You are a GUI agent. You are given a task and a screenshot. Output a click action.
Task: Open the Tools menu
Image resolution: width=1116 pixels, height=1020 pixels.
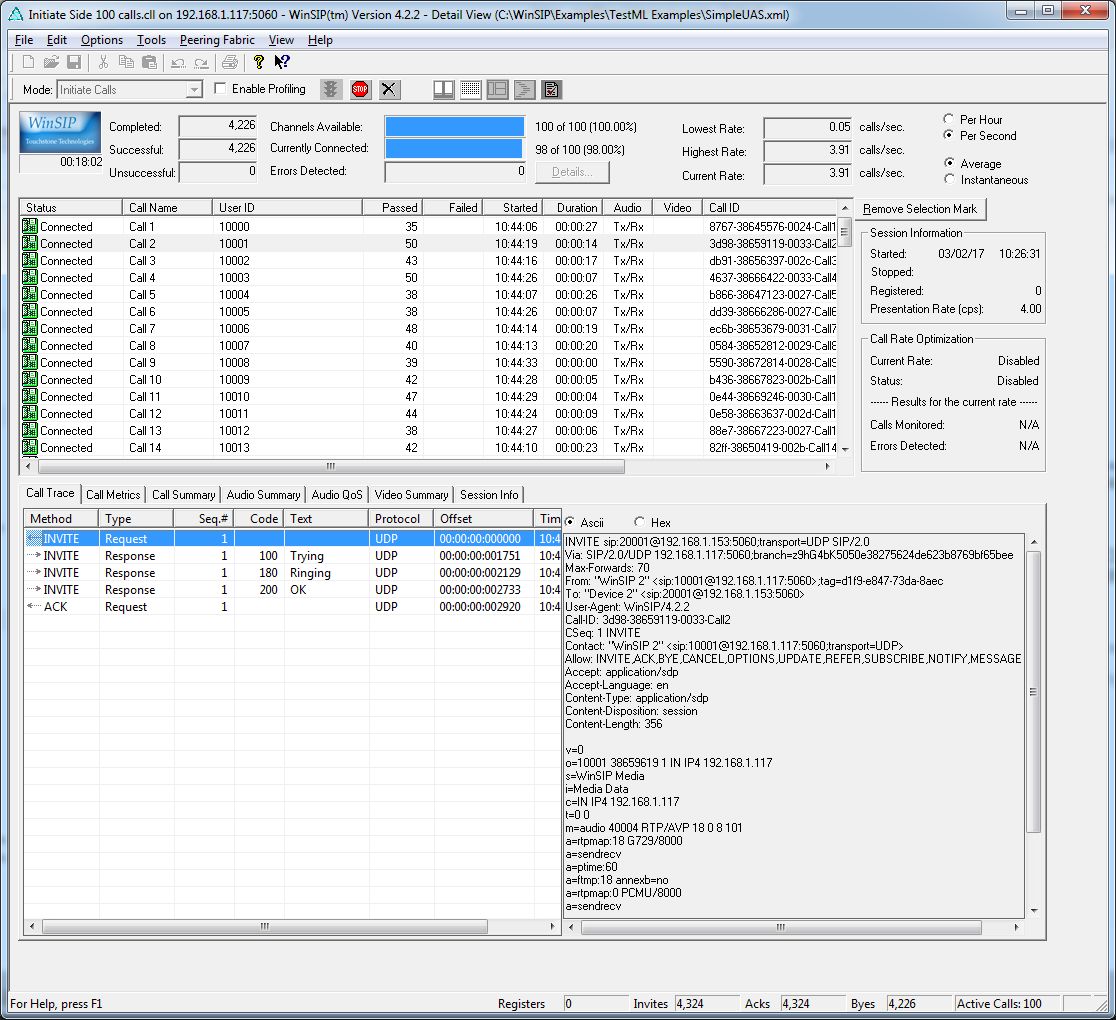[x=151, y=40]
